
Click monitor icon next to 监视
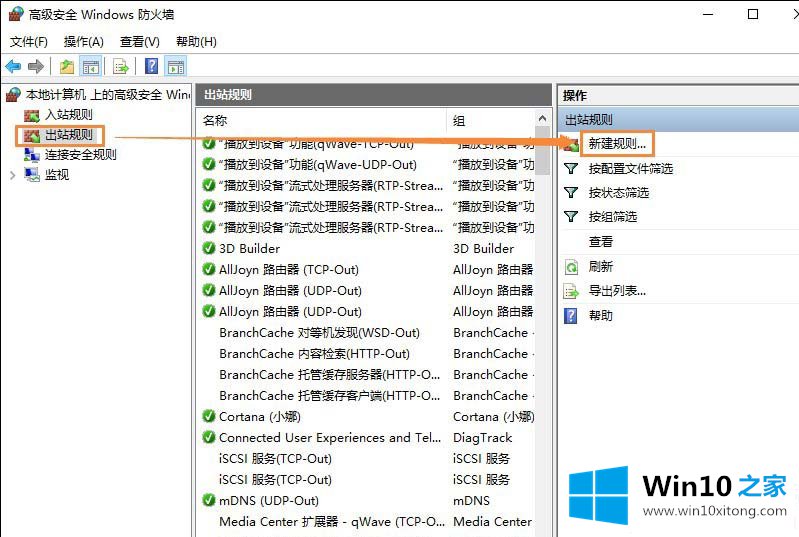[32, 175]
